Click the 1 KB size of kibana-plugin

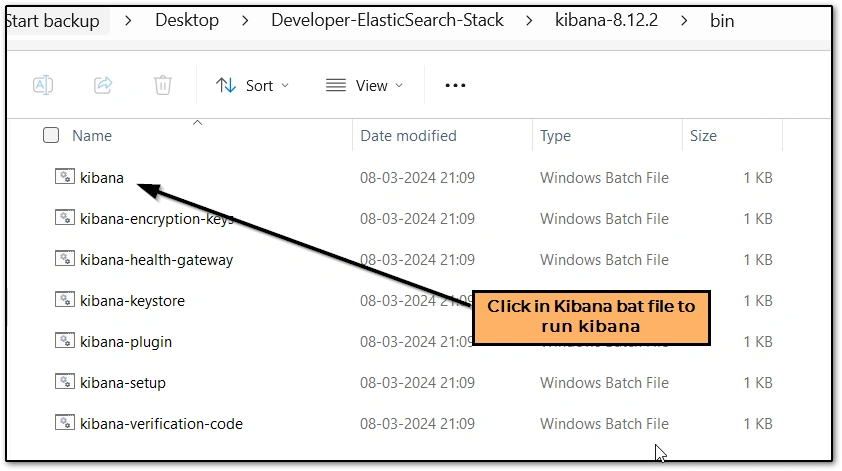coord(758,342)
